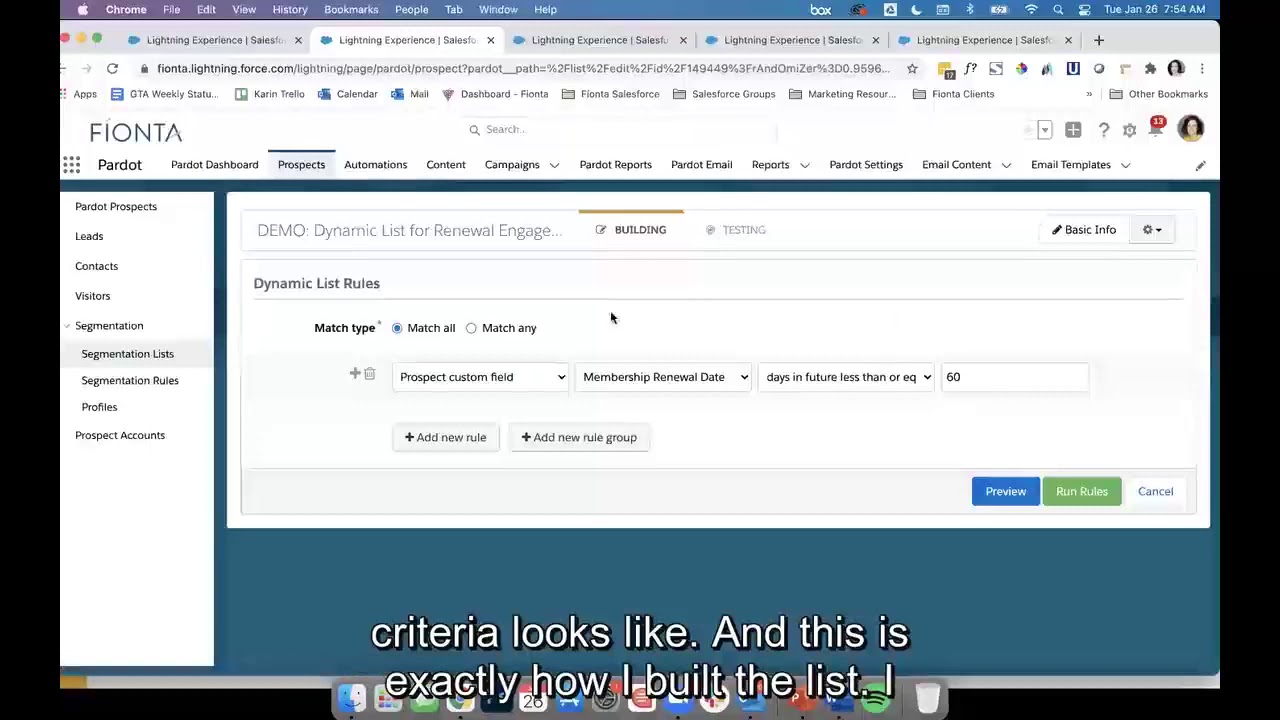The width and height of the screenshot is (1280, 720).
Task: Open Chrome's Bookmarks menu
Action: [x=351, y=9]
